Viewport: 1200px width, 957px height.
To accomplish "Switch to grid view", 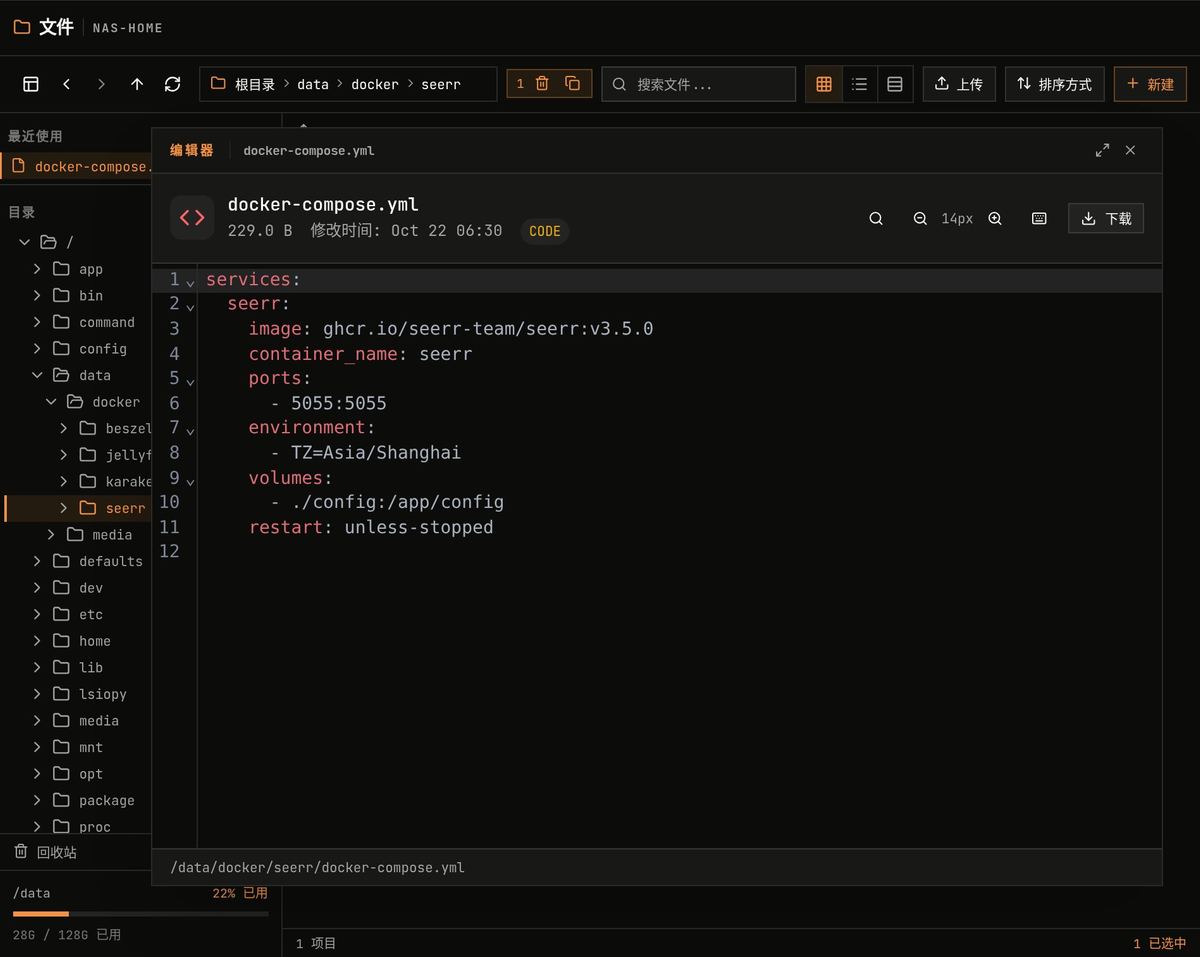I will click(x=824, y=84).
